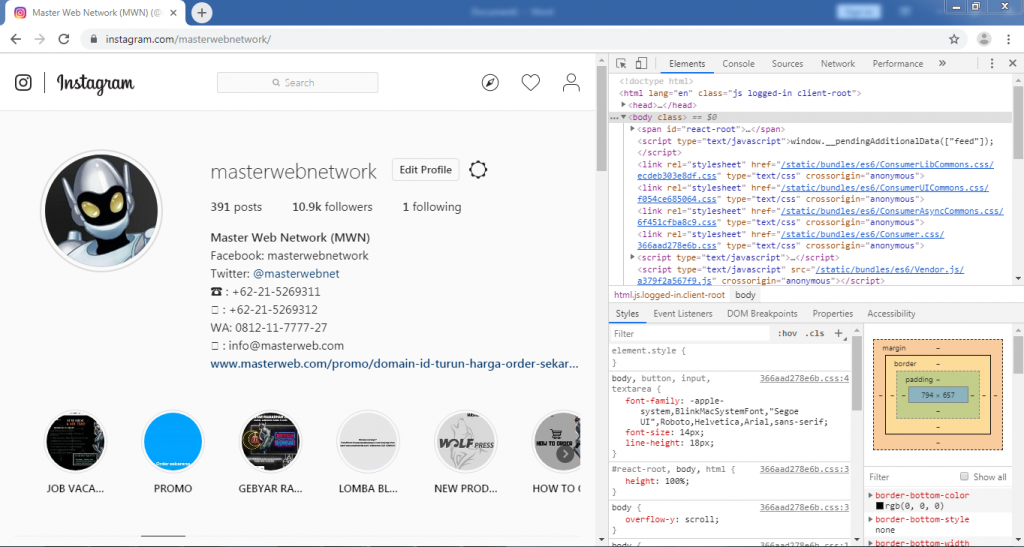Image resolution: width=1024 pixels, height=547 pixels.
Task: Open the Chrome user account icon
Action: point(984,39)
